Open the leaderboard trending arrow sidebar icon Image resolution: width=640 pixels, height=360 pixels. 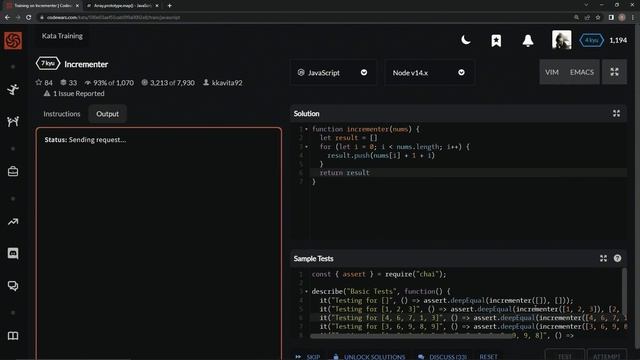[13, 222]
